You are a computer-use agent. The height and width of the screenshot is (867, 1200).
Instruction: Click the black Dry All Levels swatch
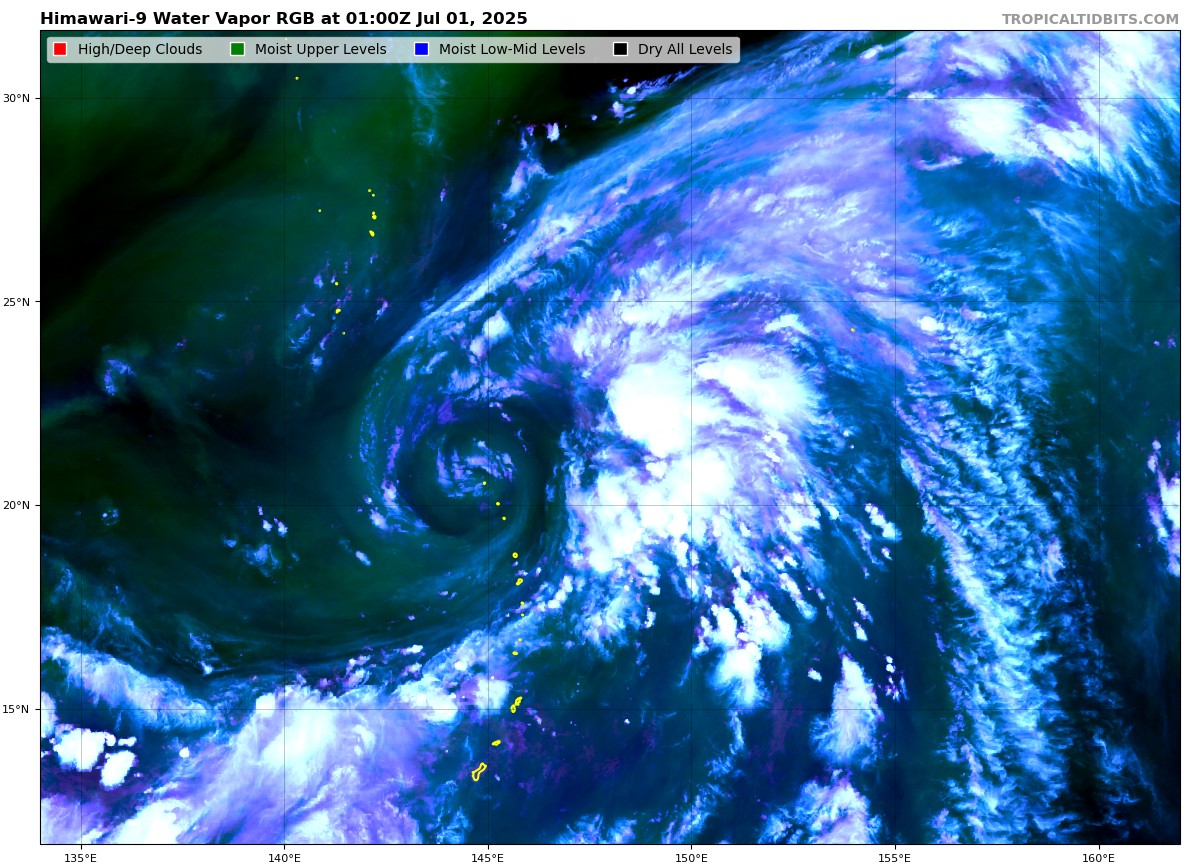[x=620, y=49]
